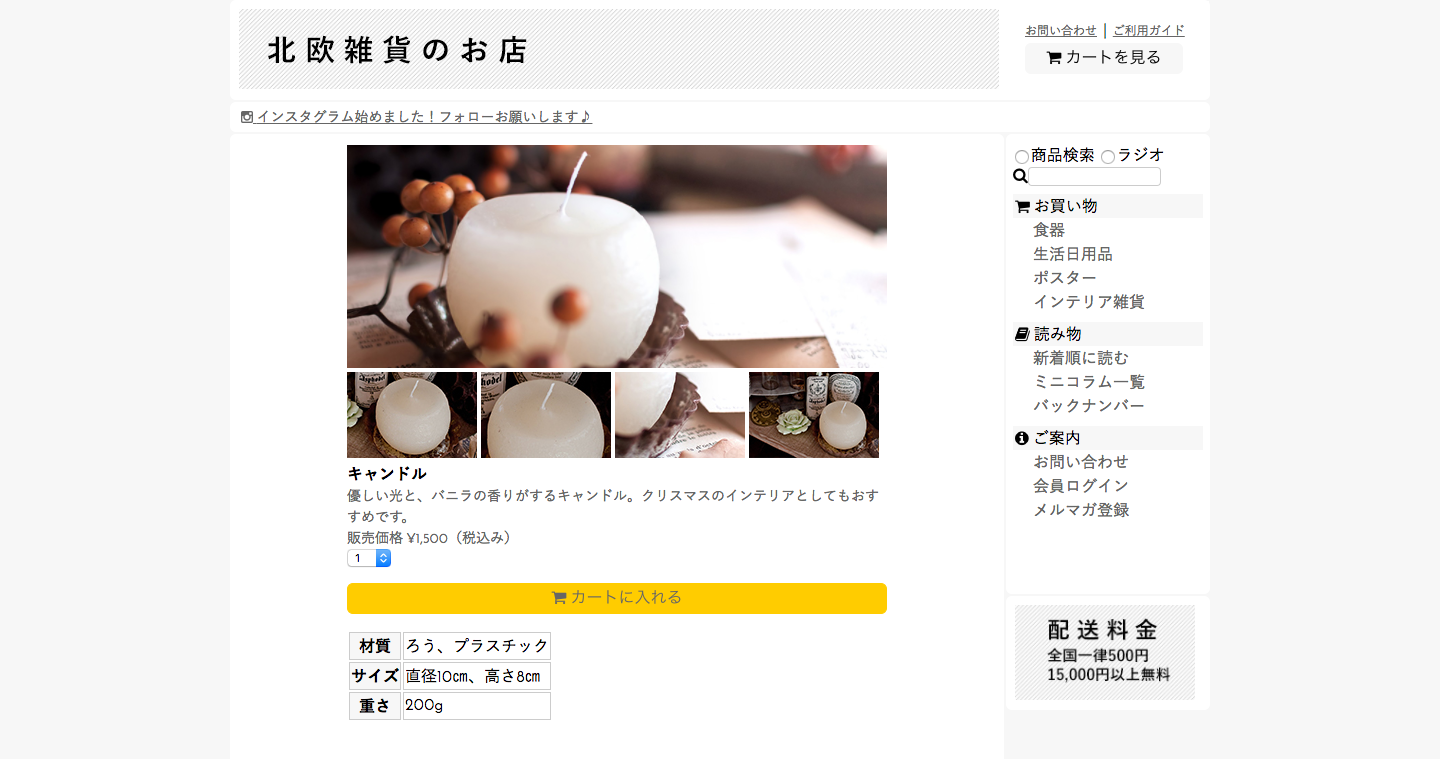
Task: Click the info icon beside ご案内 heading
Action: coord(1022,438)
